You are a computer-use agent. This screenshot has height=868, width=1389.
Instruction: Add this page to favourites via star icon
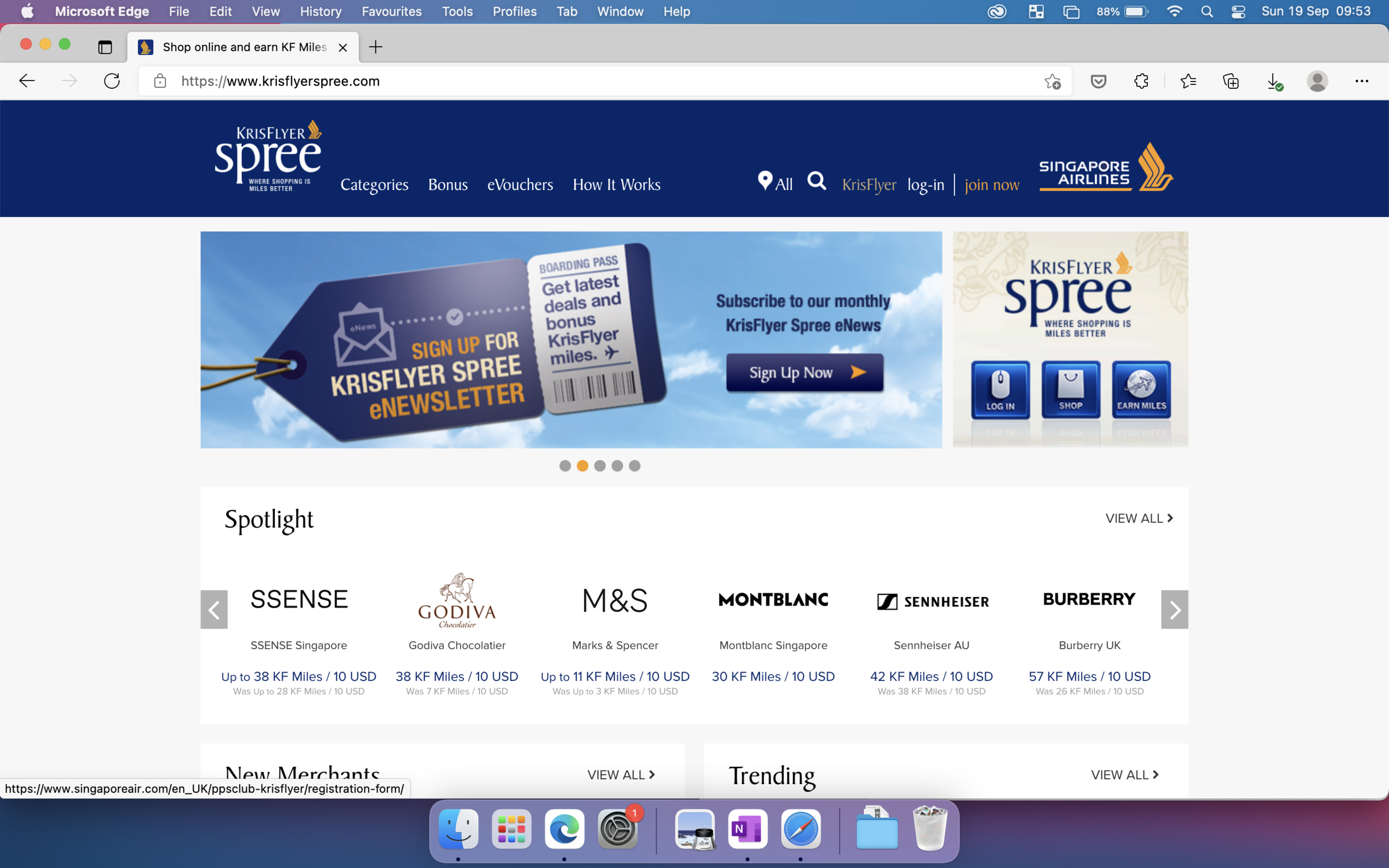coord(1053,81)
